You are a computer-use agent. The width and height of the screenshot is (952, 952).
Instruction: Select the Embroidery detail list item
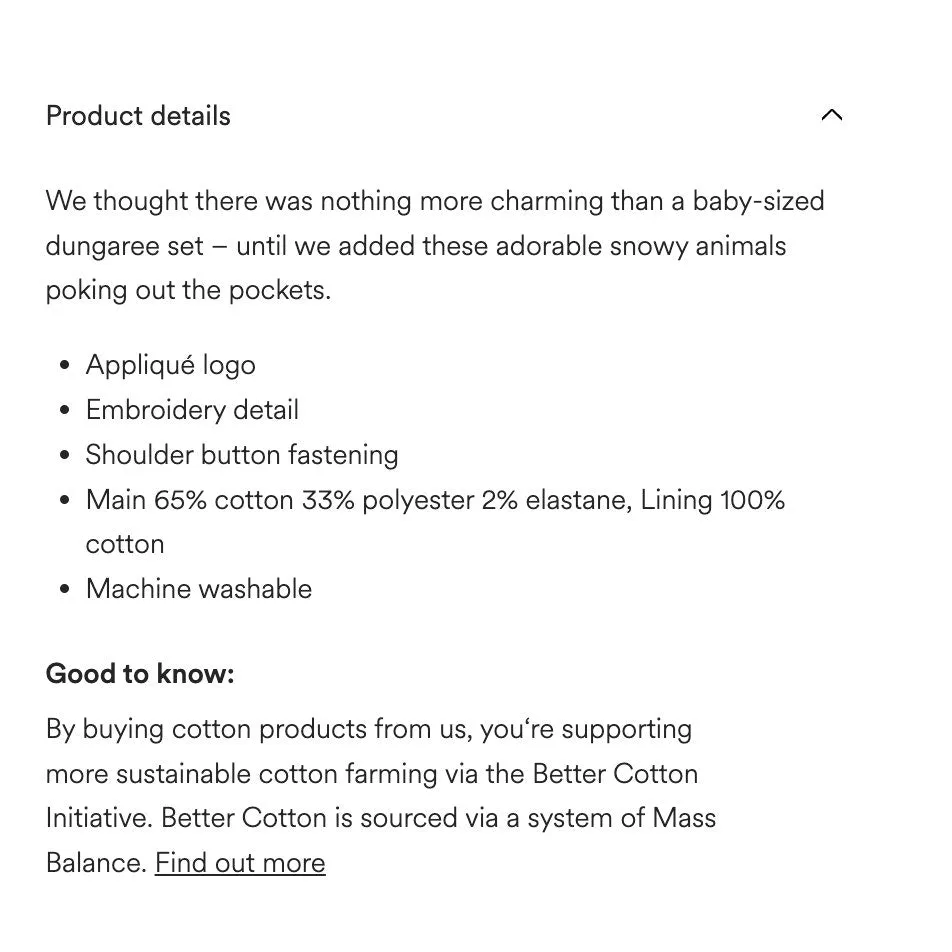tap(192, 410)
